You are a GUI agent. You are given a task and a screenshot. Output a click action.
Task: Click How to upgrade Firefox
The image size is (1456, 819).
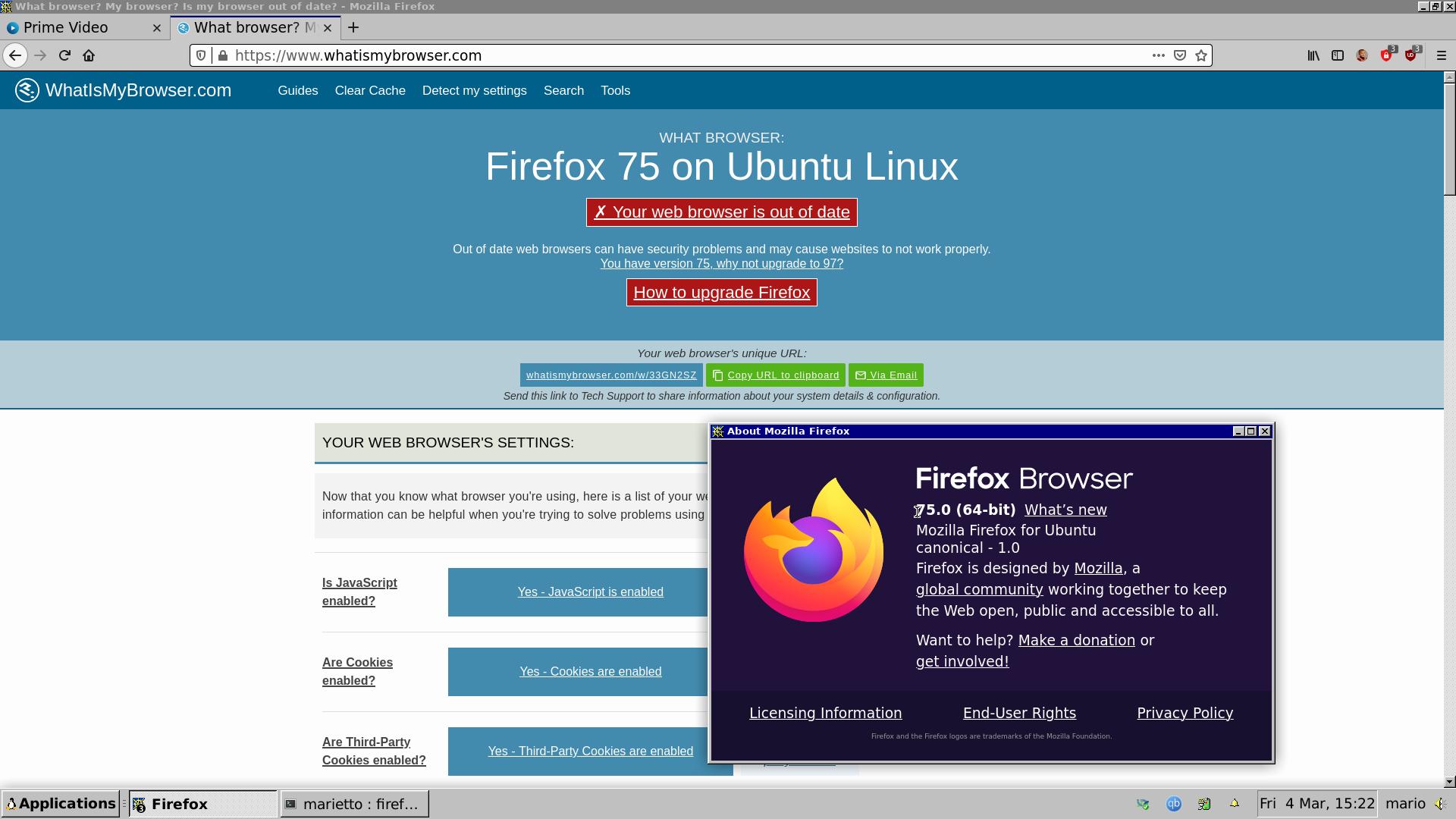(x=721, y=292)
